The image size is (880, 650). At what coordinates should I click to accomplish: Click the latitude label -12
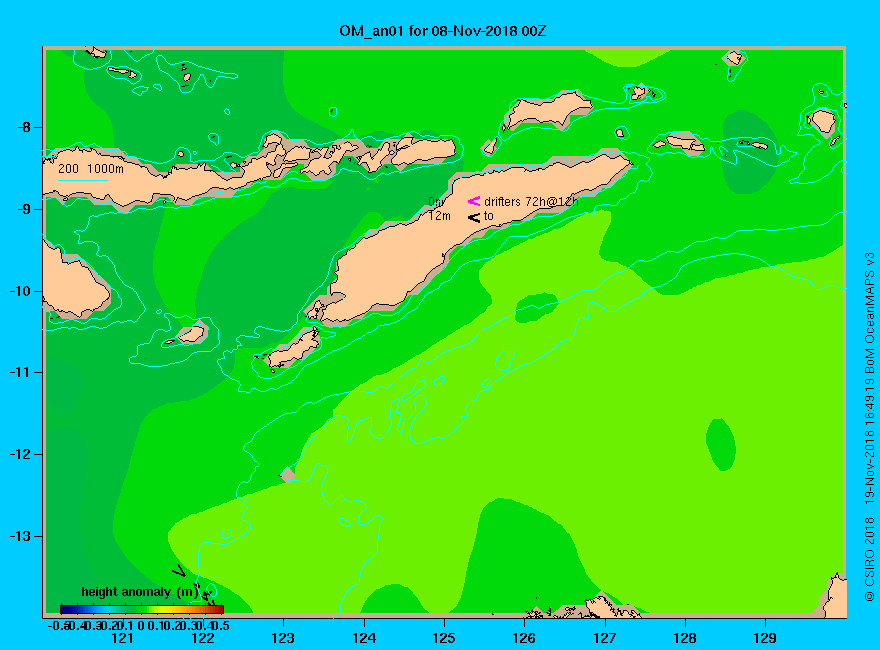(20, 454)
